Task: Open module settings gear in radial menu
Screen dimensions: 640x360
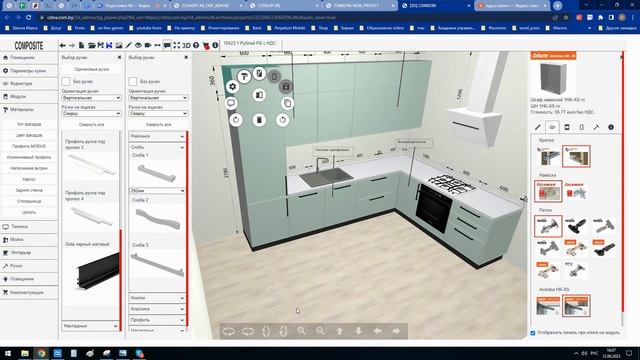Action: [232, 87]
